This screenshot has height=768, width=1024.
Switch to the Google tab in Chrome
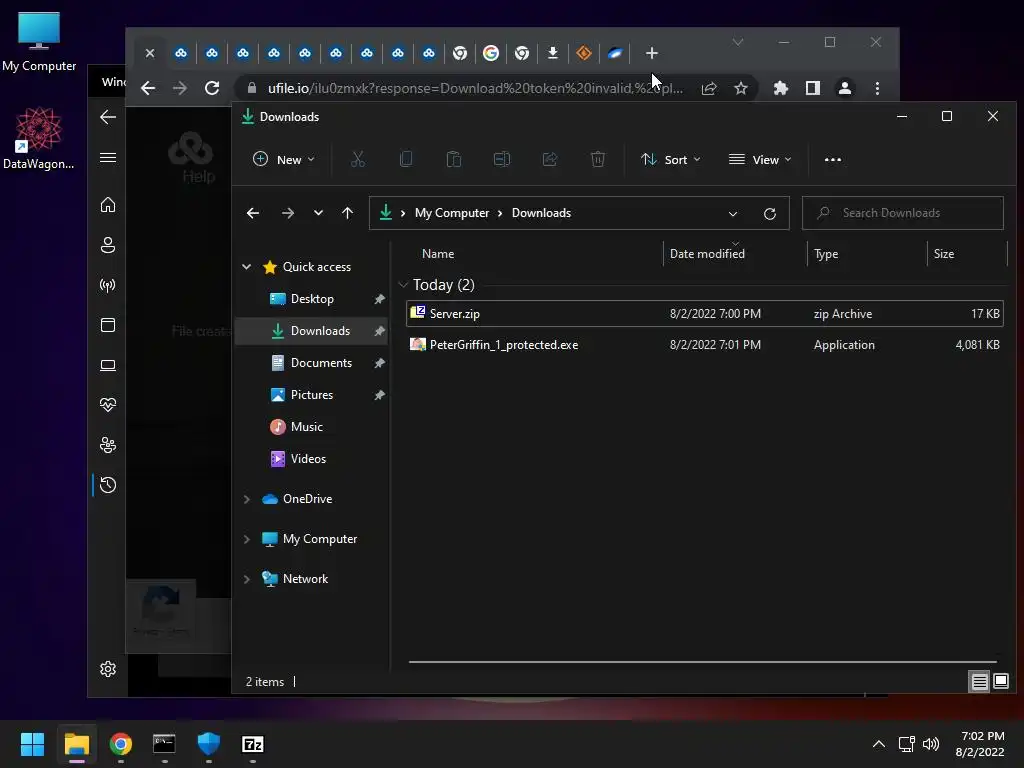pos(490,53)
